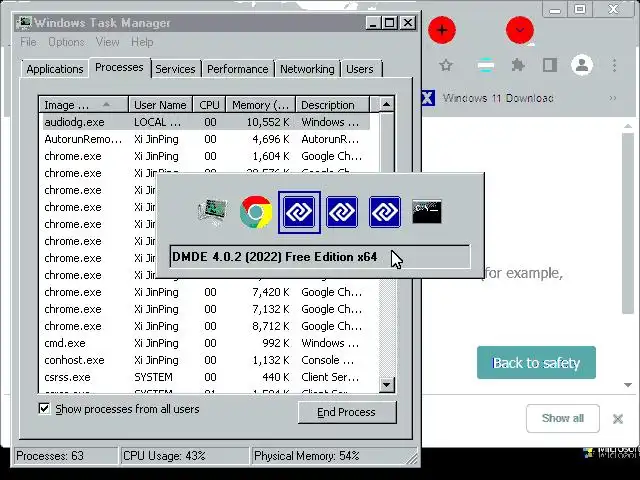Sort by Memory column header
This screenshot has height=480, width=640.
click(x=261, y=105)
